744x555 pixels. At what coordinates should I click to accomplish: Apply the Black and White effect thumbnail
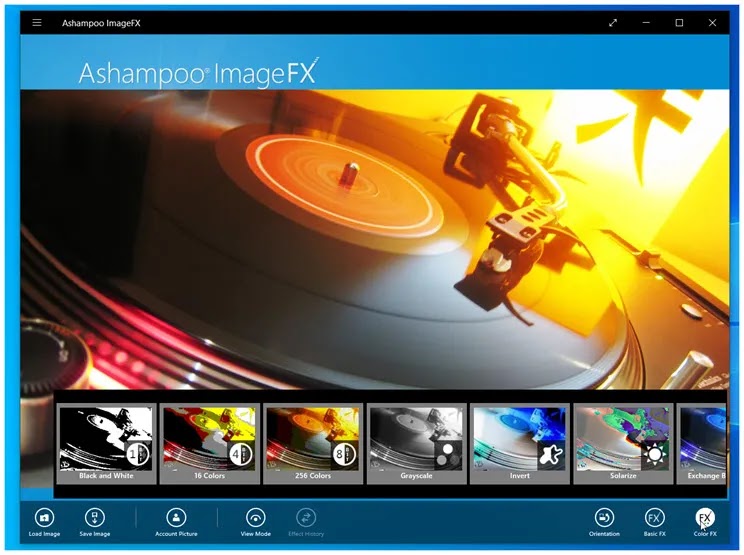[x=106, y=444]
